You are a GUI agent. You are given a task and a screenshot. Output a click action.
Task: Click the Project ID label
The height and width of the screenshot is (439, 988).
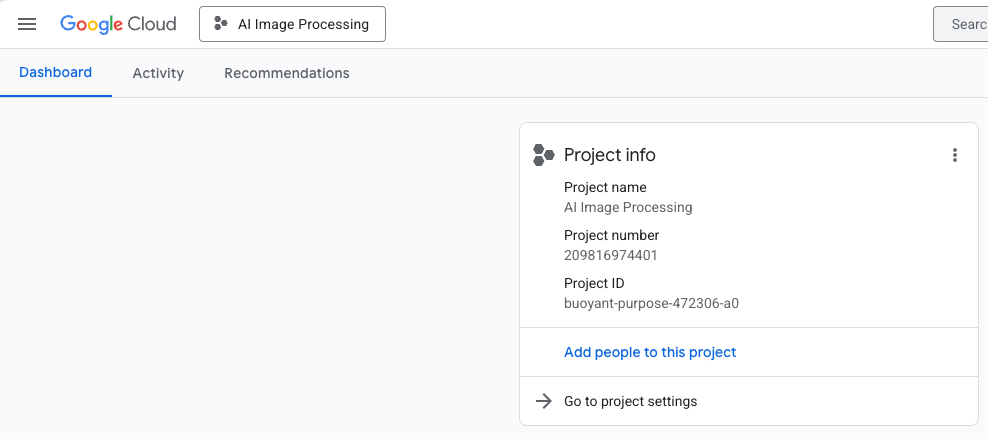click(594, 283)
